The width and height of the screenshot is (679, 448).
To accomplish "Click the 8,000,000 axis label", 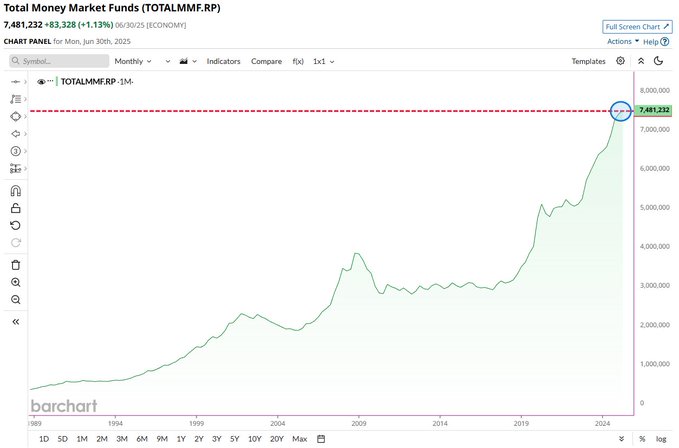I will pyautogui.click(x=655, y=90).
